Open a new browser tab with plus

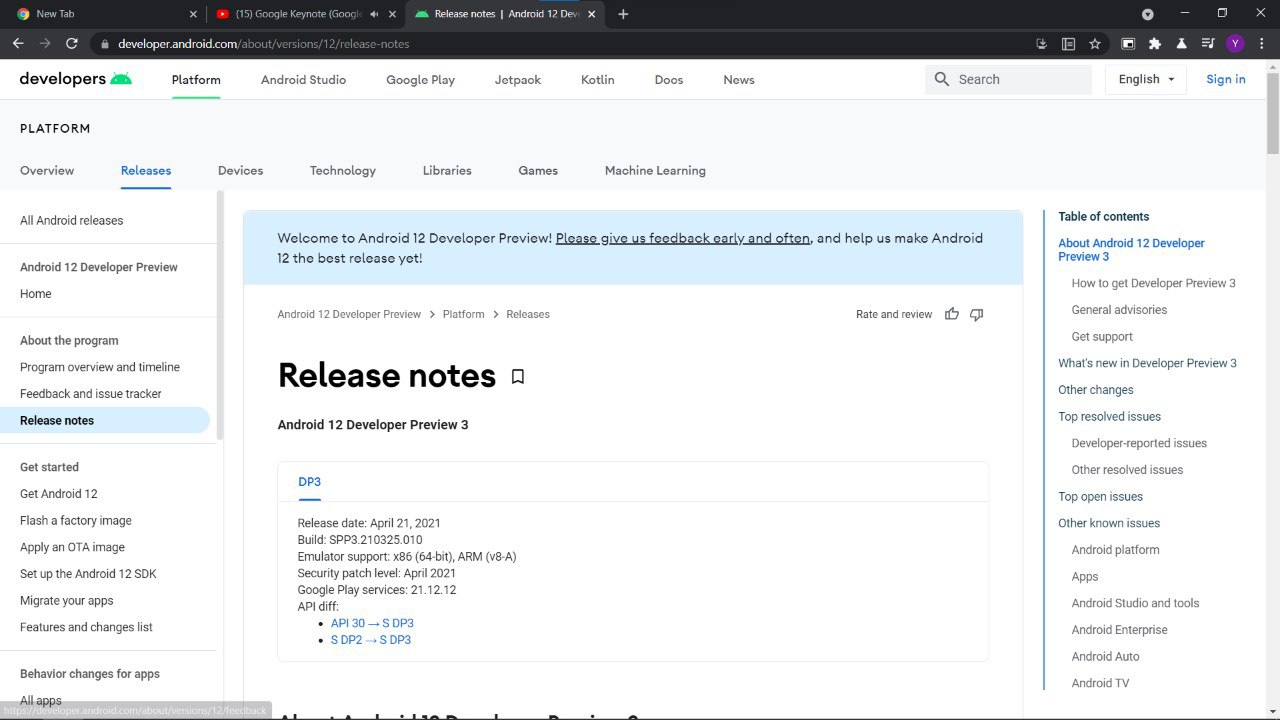624,14
